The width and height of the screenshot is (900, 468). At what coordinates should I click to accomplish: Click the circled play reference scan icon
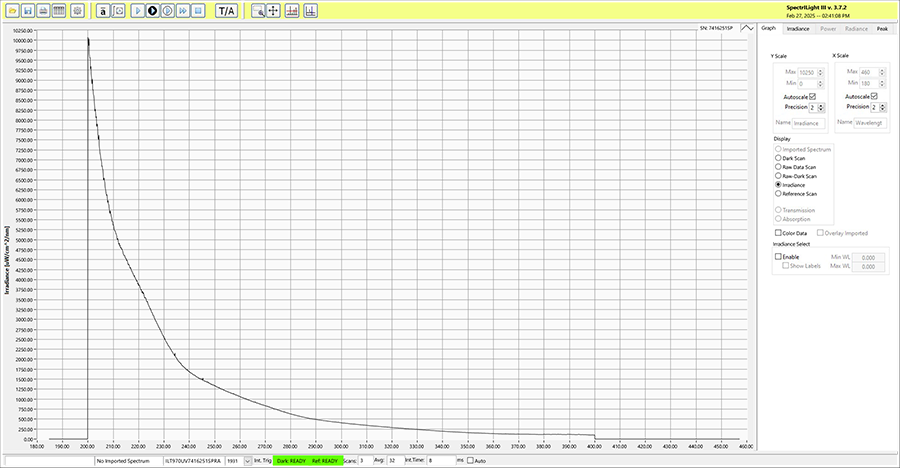pos(168,11)
